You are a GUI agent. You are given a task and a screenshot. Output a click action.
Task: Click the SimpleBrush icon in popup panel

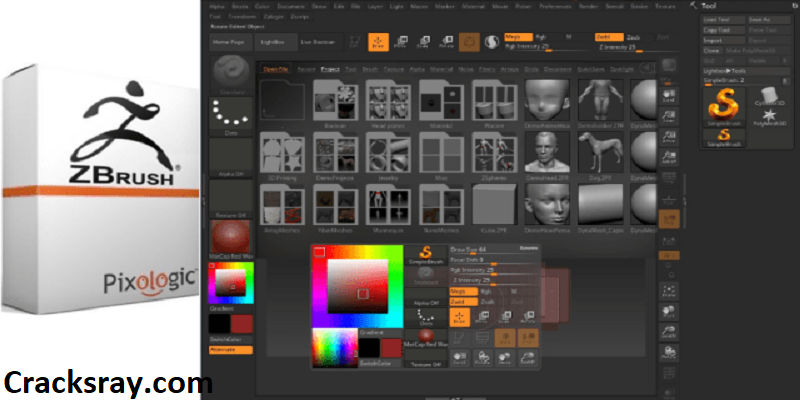(426, 255)
